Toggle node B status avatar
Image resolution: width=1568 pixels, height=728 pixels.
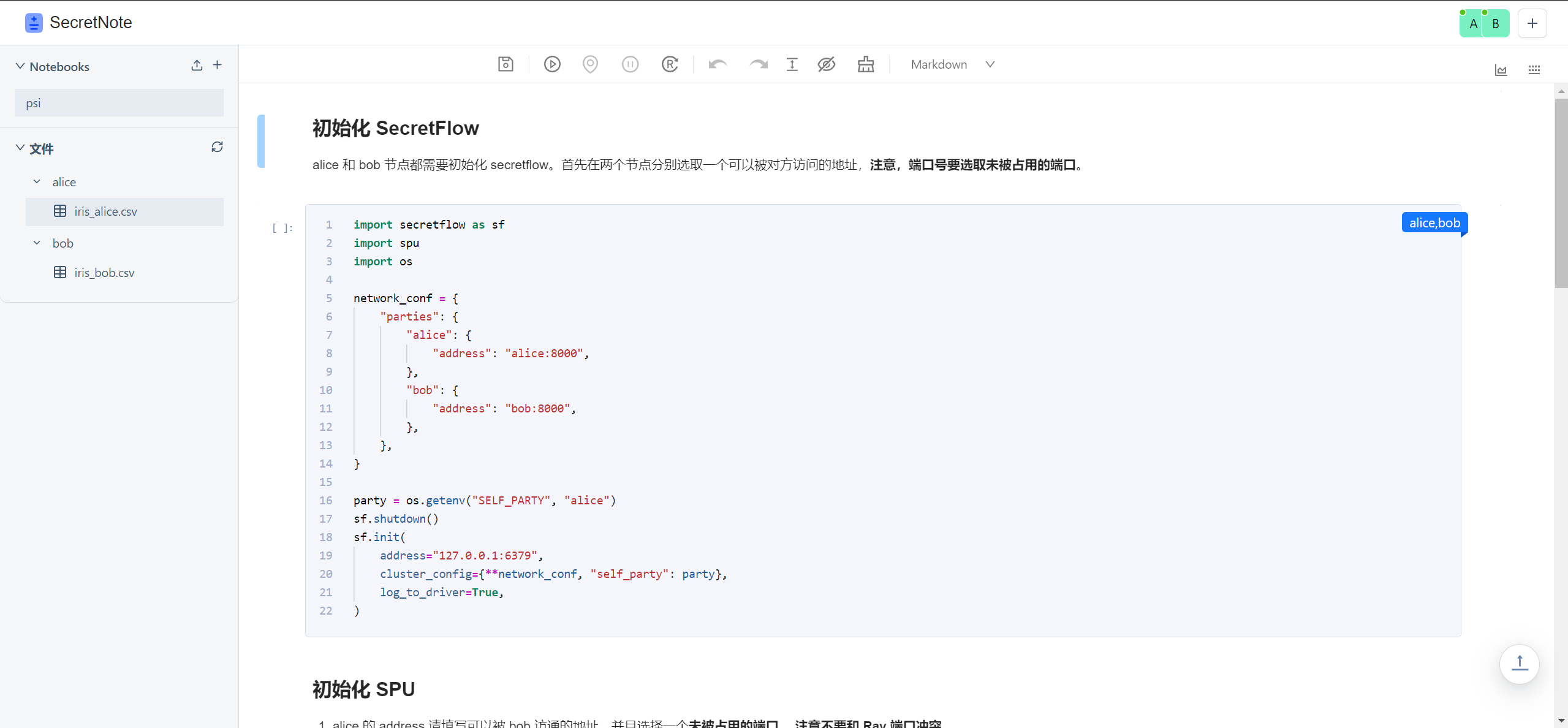coord(1496,24)
